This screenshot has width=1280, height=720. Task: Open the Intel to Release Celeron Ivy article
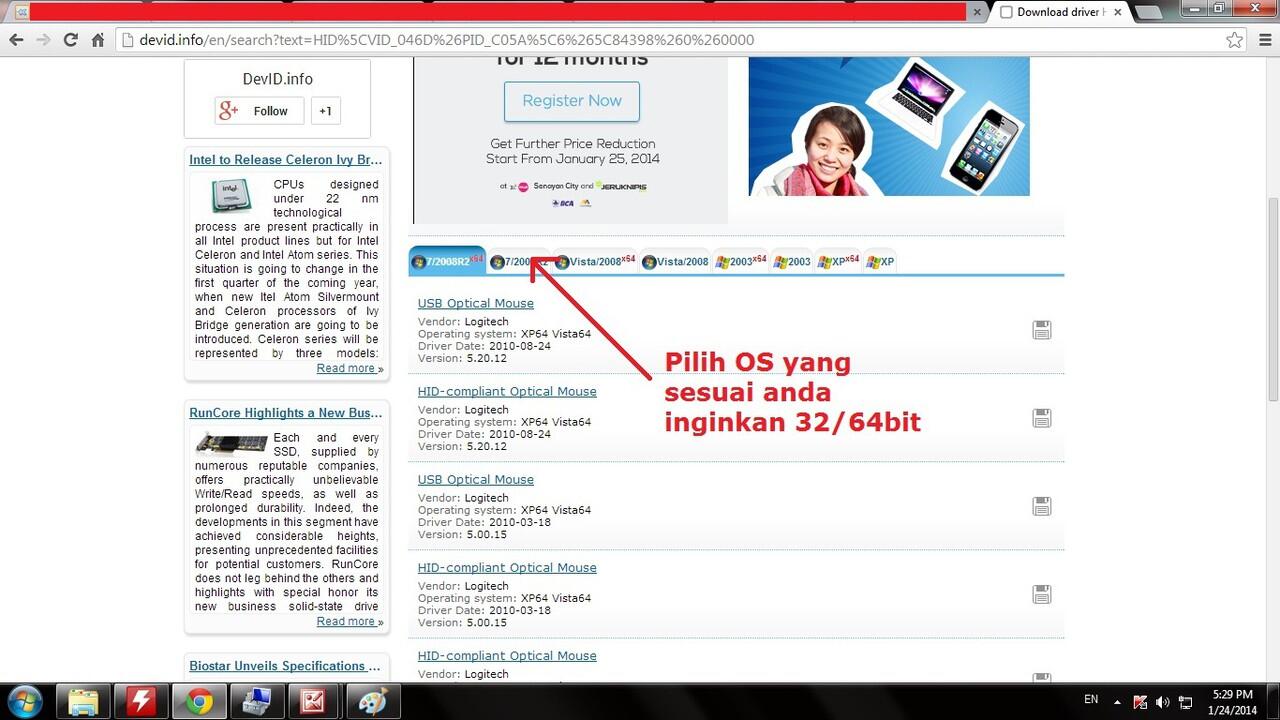point(285,159)
